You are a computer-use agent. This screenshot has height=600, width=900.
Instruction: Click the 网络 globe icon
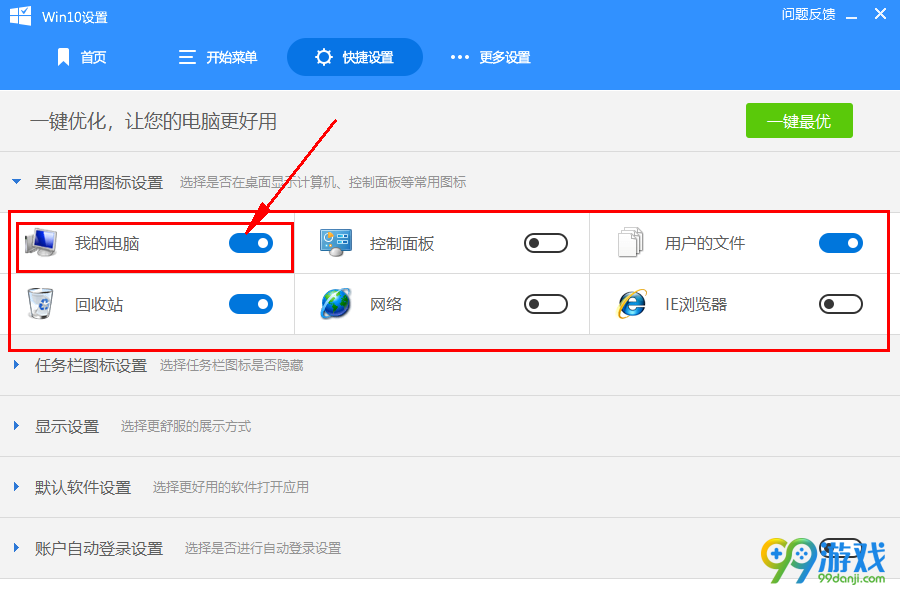point(336,303)
